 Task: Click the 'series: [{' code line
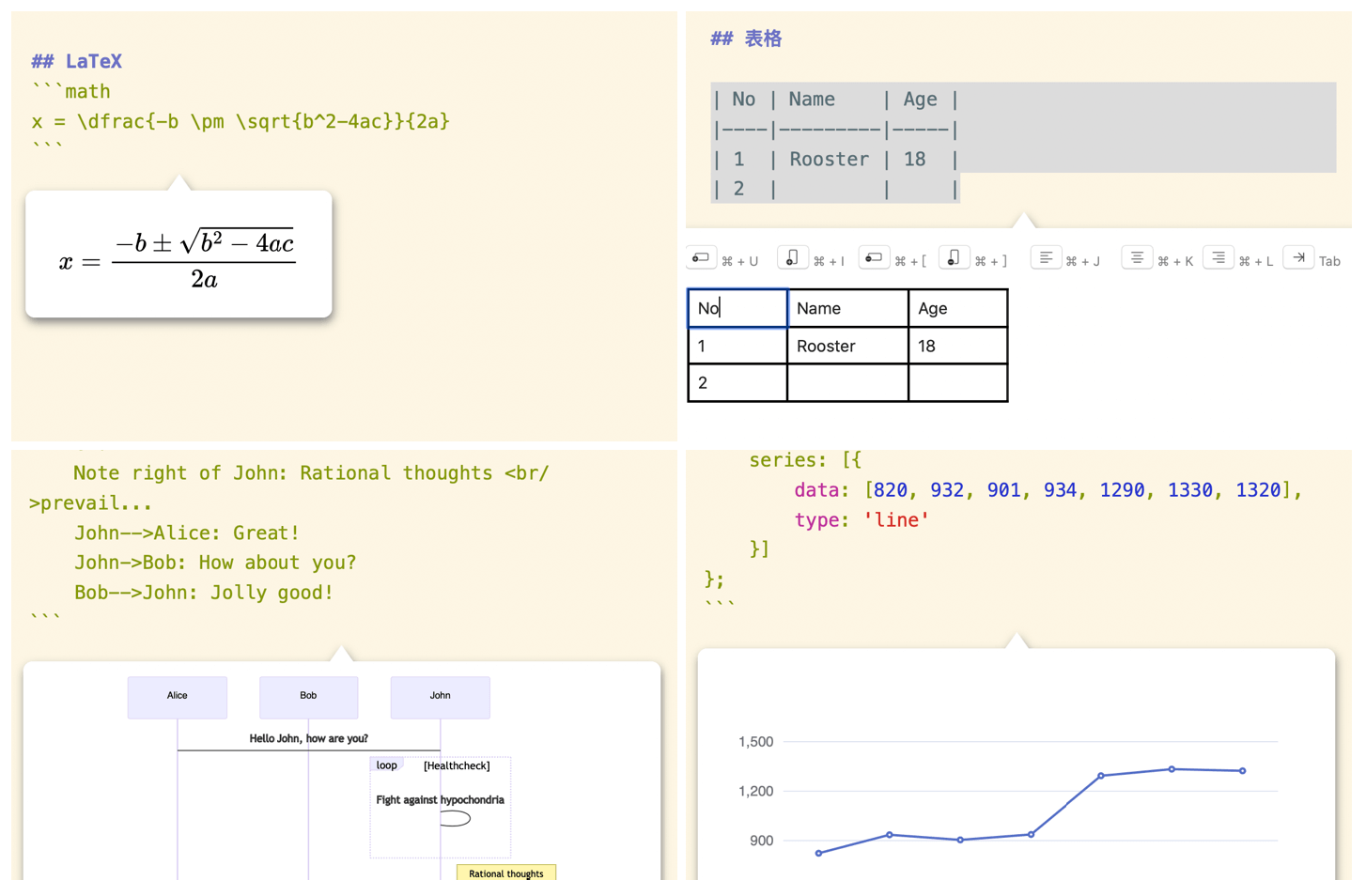(805, 459)
